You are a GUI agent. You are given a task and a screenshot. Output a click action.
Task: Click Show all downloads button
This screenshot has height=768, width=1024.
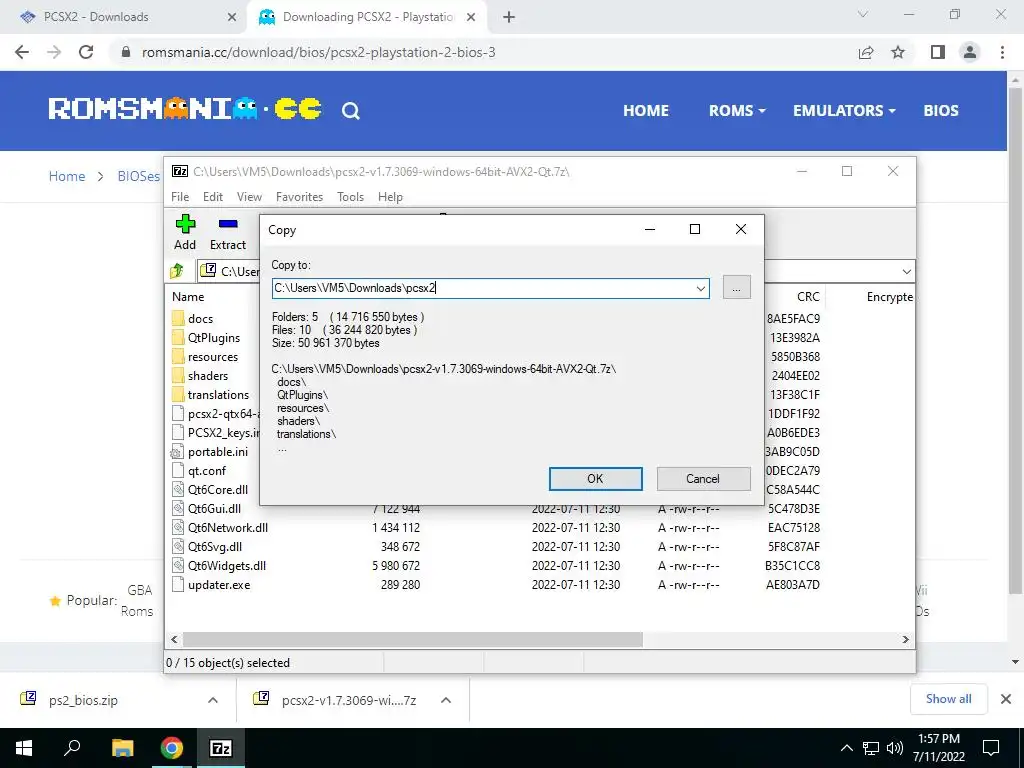[x=948, y=699]
